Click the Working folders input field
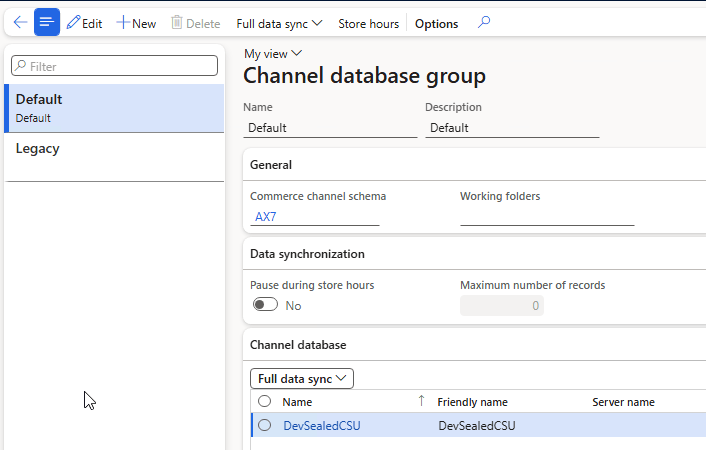The height and width of the screenshot is (450, 706). 546,216
